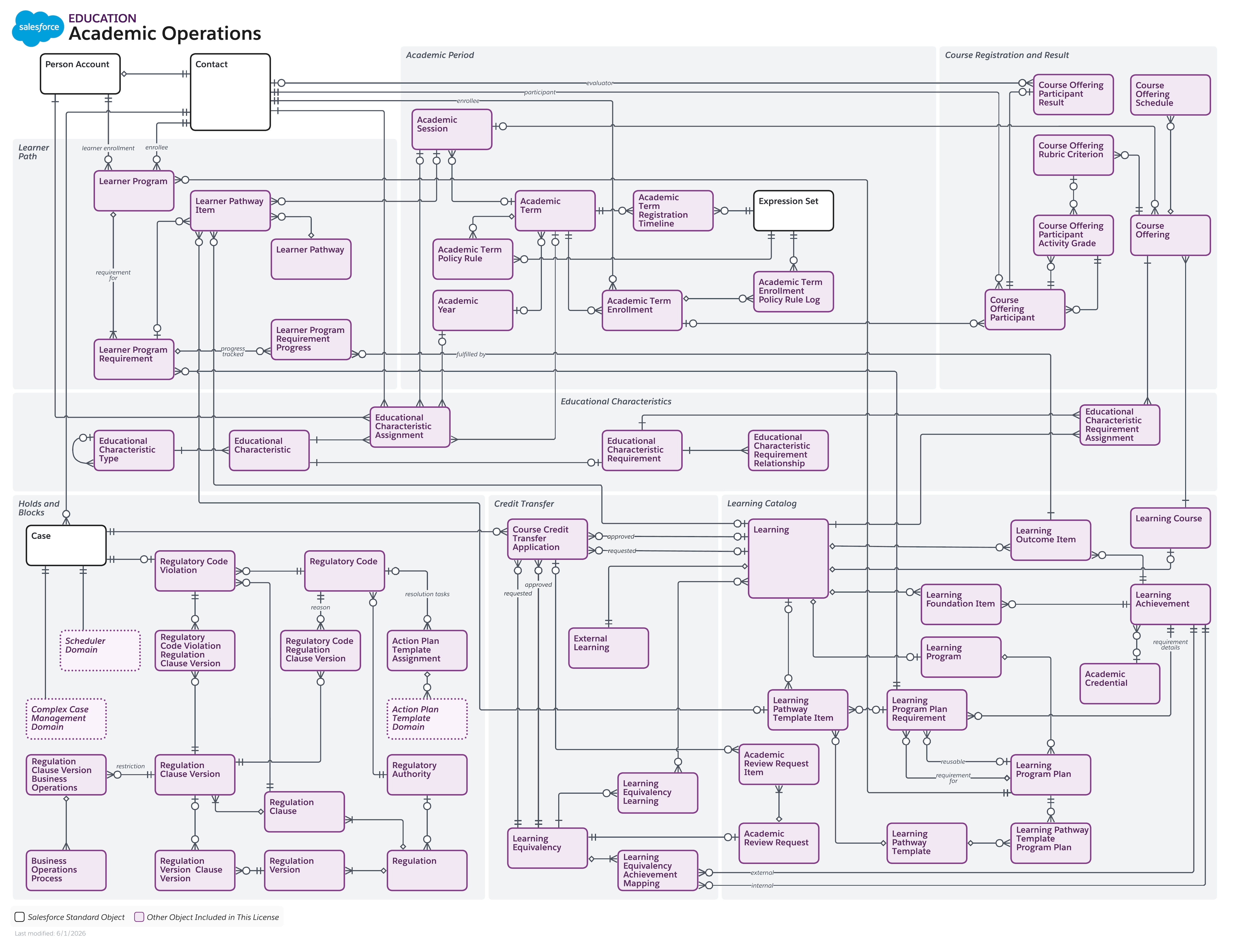Click Academic Term Registration Timeline box
This screenshot has height=952, width=1238.
(673, 211)
